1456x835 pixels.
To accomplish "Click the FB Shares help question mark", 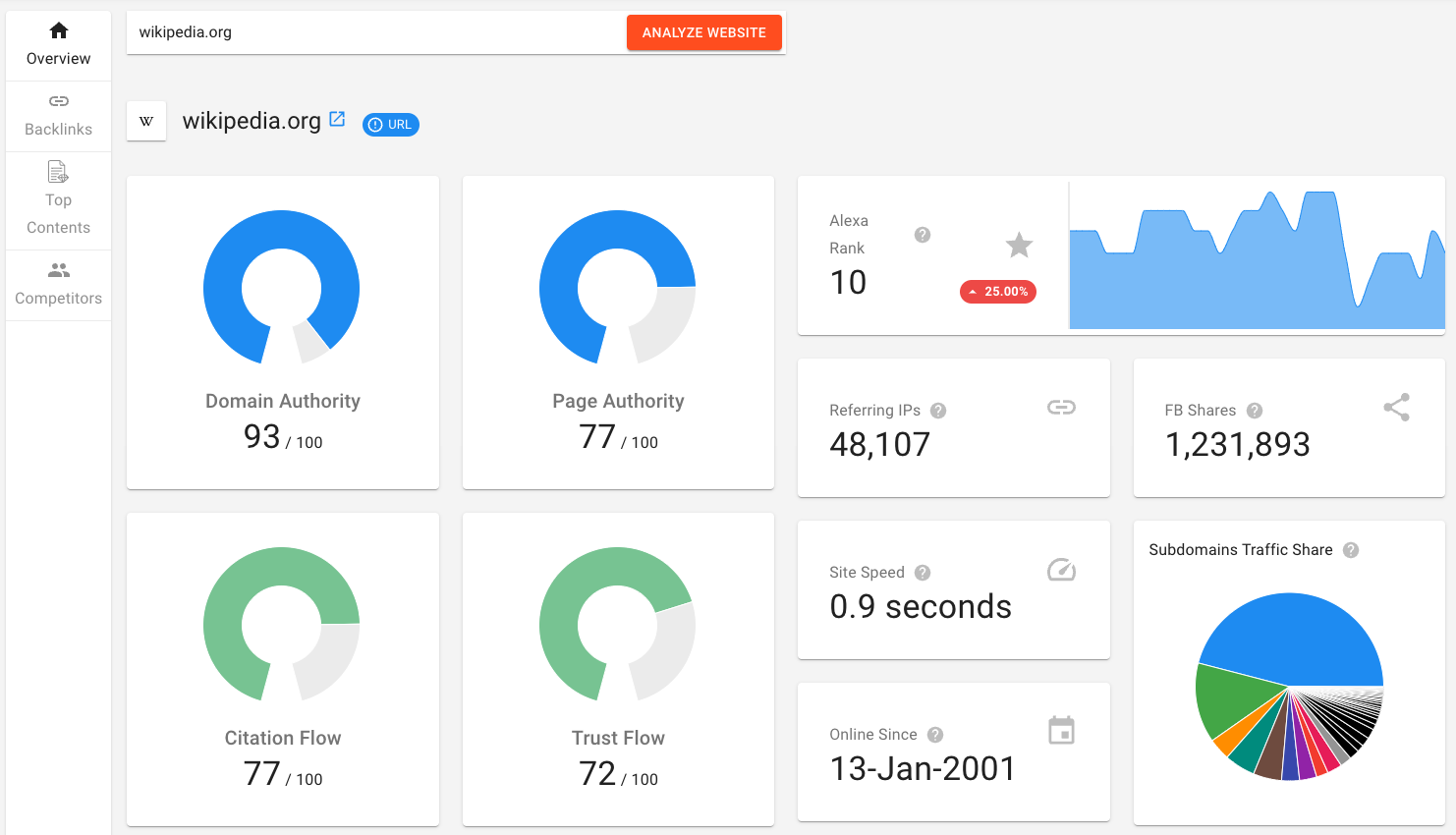I will click(x=1255, y=411).
